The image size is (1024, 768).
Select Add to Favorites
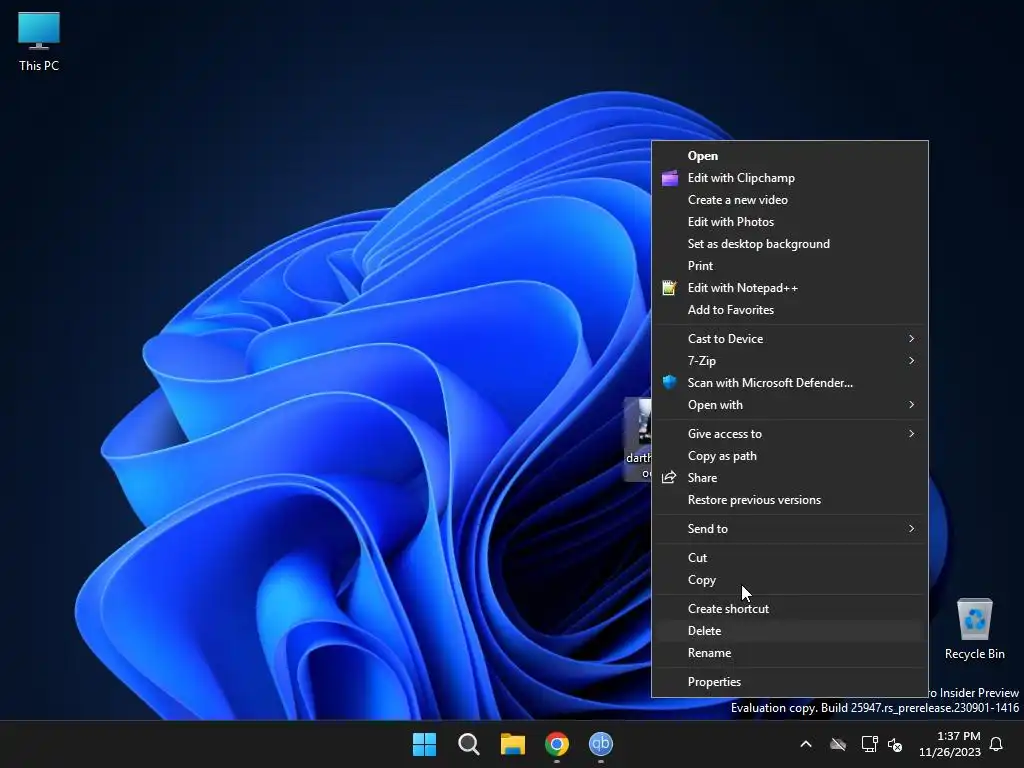coord(790,310)
